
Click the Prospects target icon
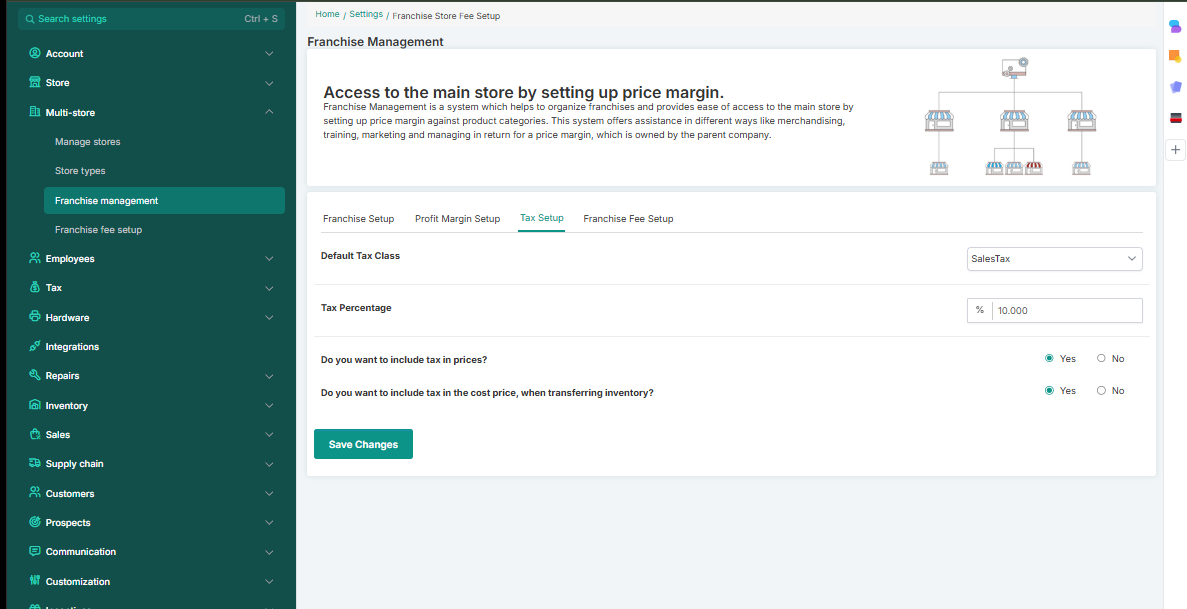pyautogui.click(x=35, y=523)
